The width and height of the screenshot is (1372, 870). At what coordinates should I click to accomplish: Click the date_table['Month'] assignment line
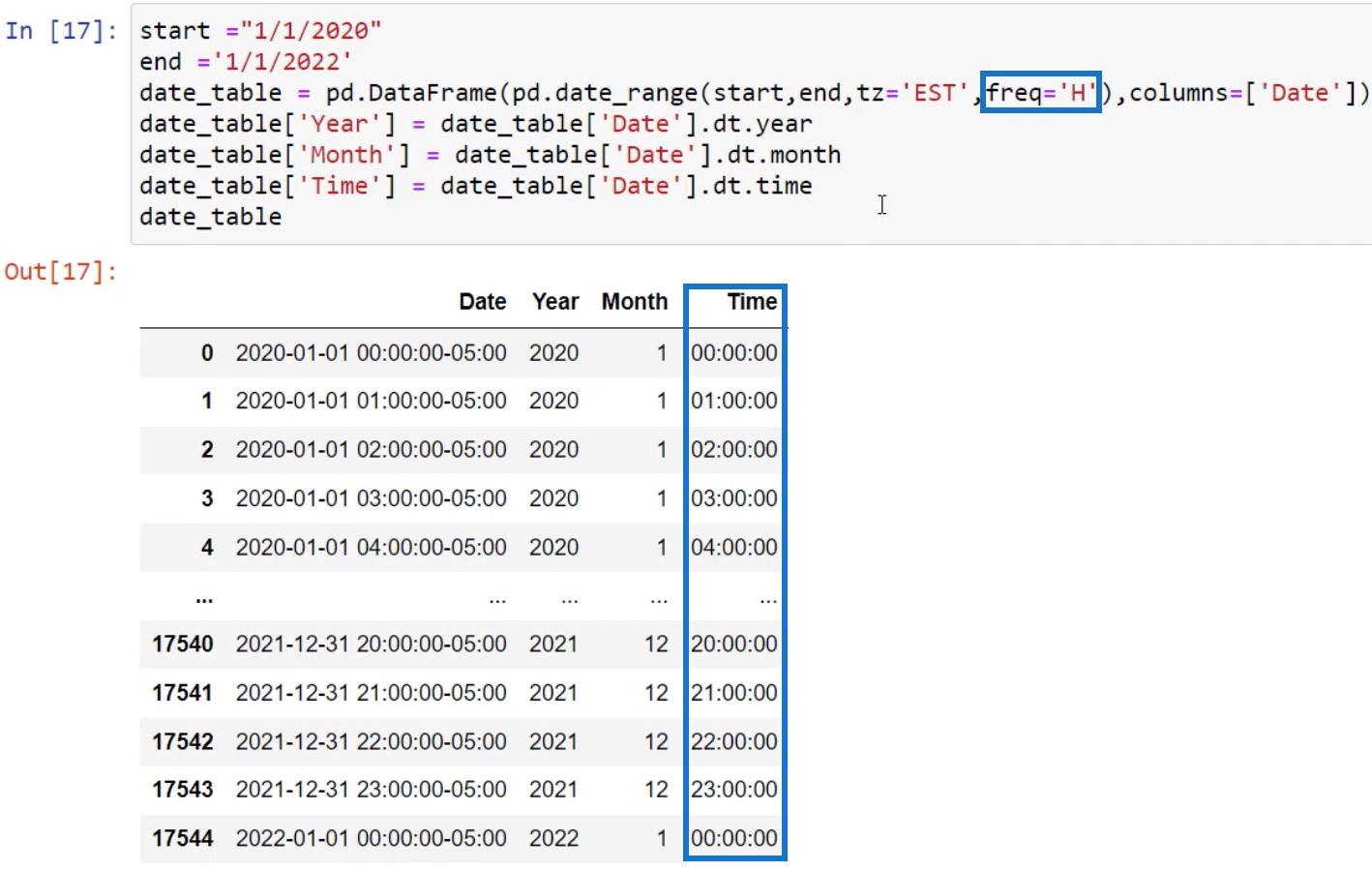point(490,154)
